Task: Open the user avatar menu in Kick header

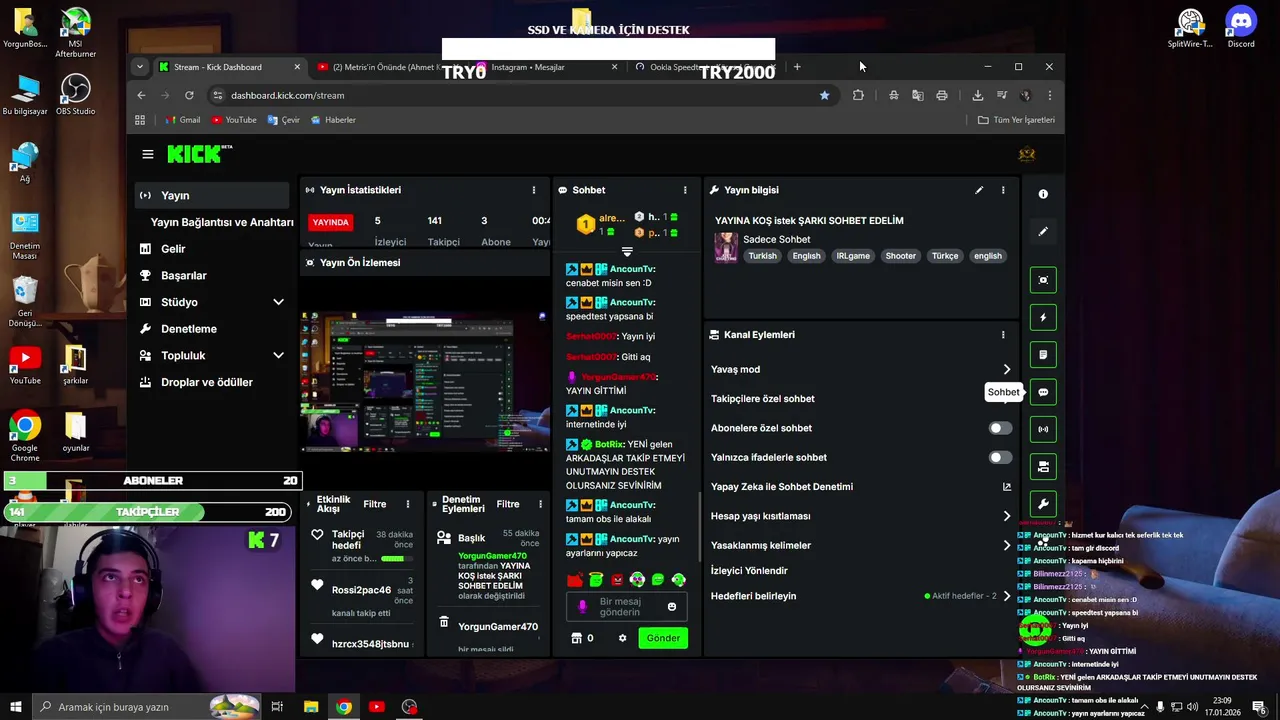Action: (x=1026, y=154)
